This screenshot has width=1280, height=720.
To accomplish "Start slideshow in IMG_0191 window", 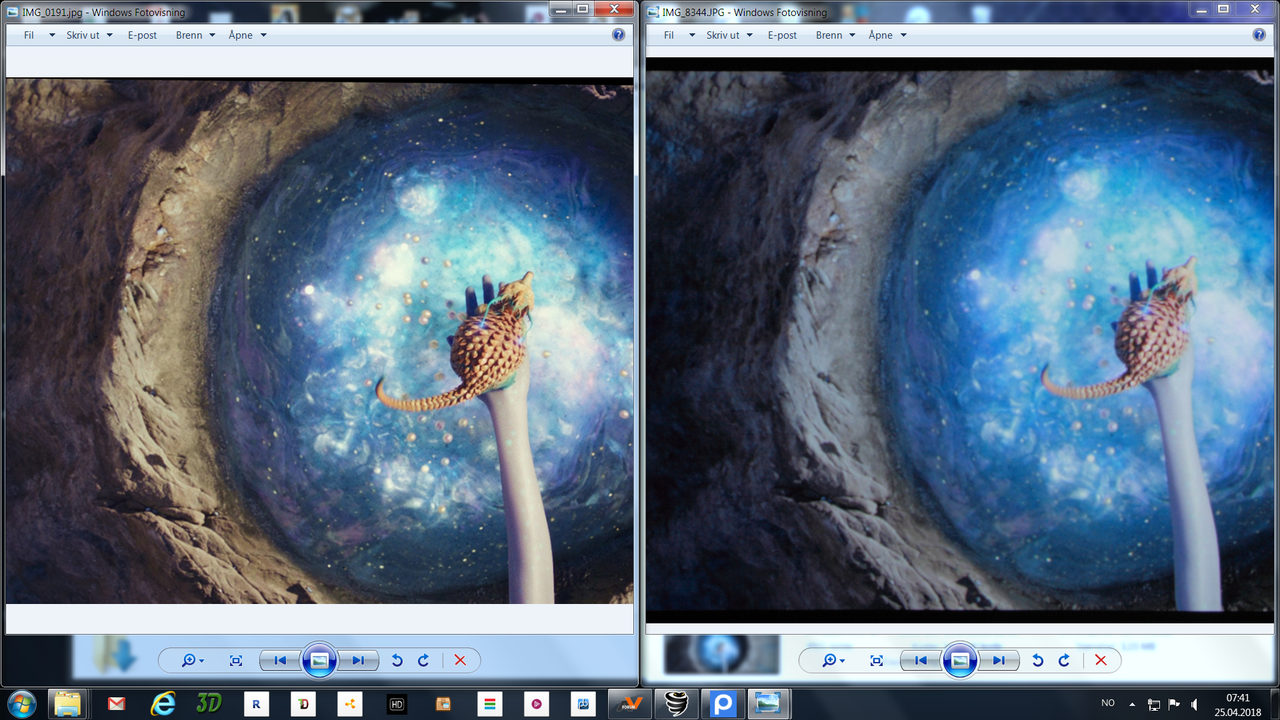I will [x=319, y=660].
